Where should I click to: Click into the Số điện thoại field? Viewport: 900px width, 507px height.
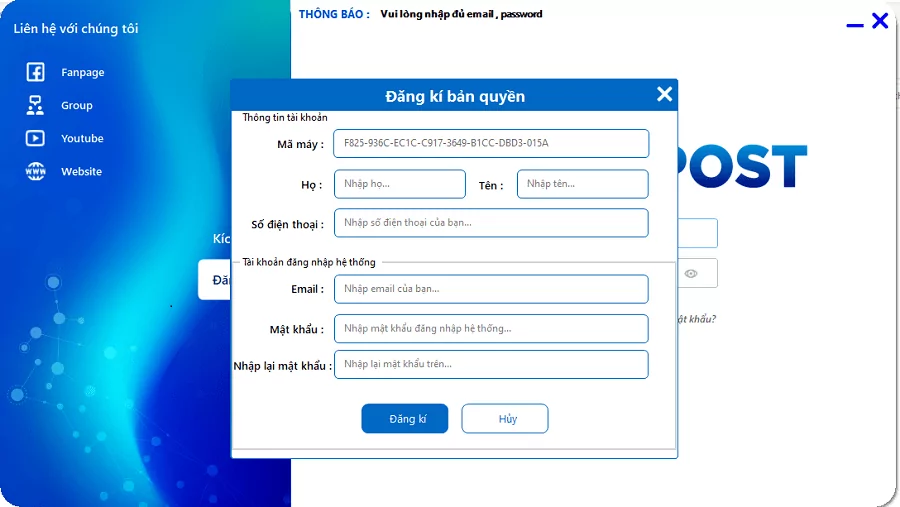point(490,223)
